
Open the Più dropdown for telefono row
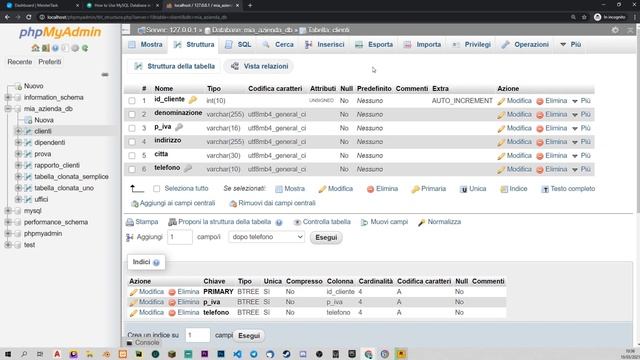click(x=582, y=169)
